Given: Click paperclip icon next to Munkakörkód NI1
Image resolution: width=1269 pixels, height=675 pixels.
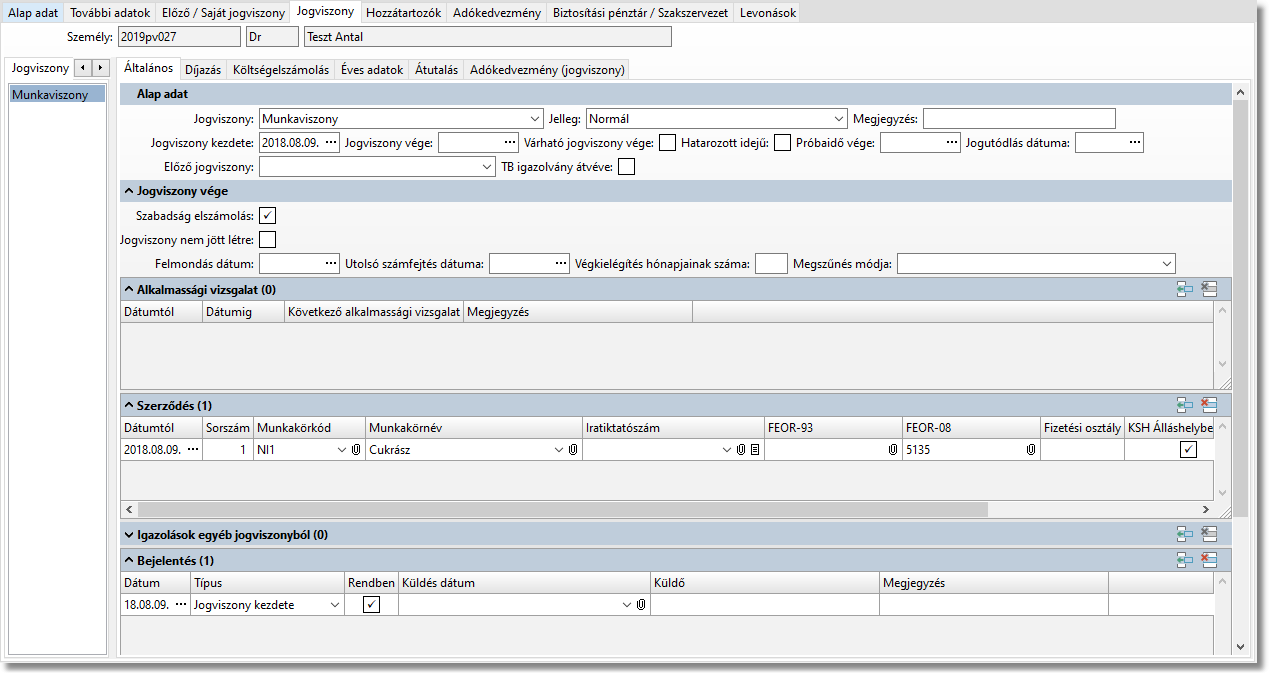Looking at the screenshot, I should coord(356,450).
